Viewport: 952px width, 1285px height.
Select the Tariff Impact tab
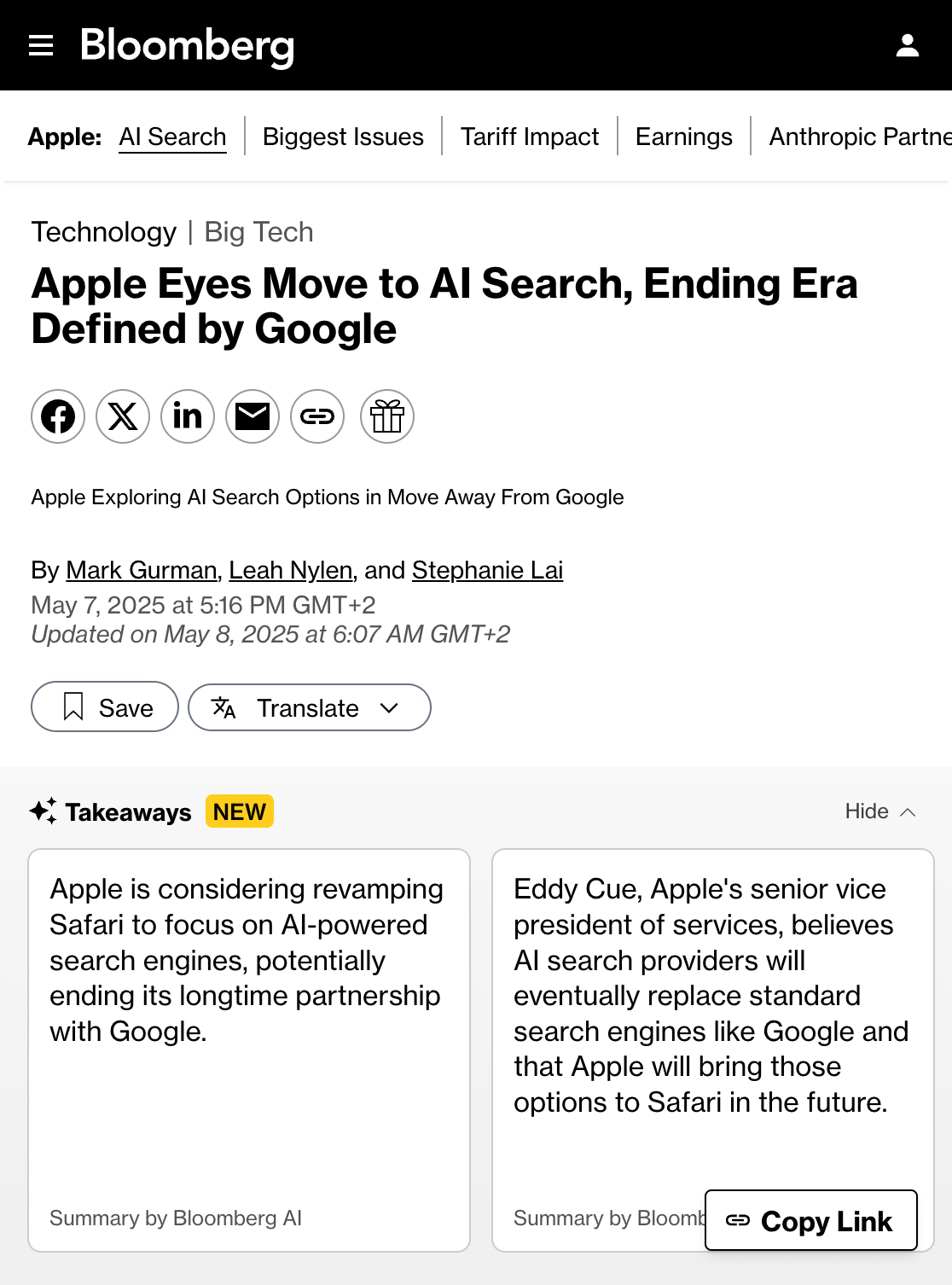coord(530,137)
